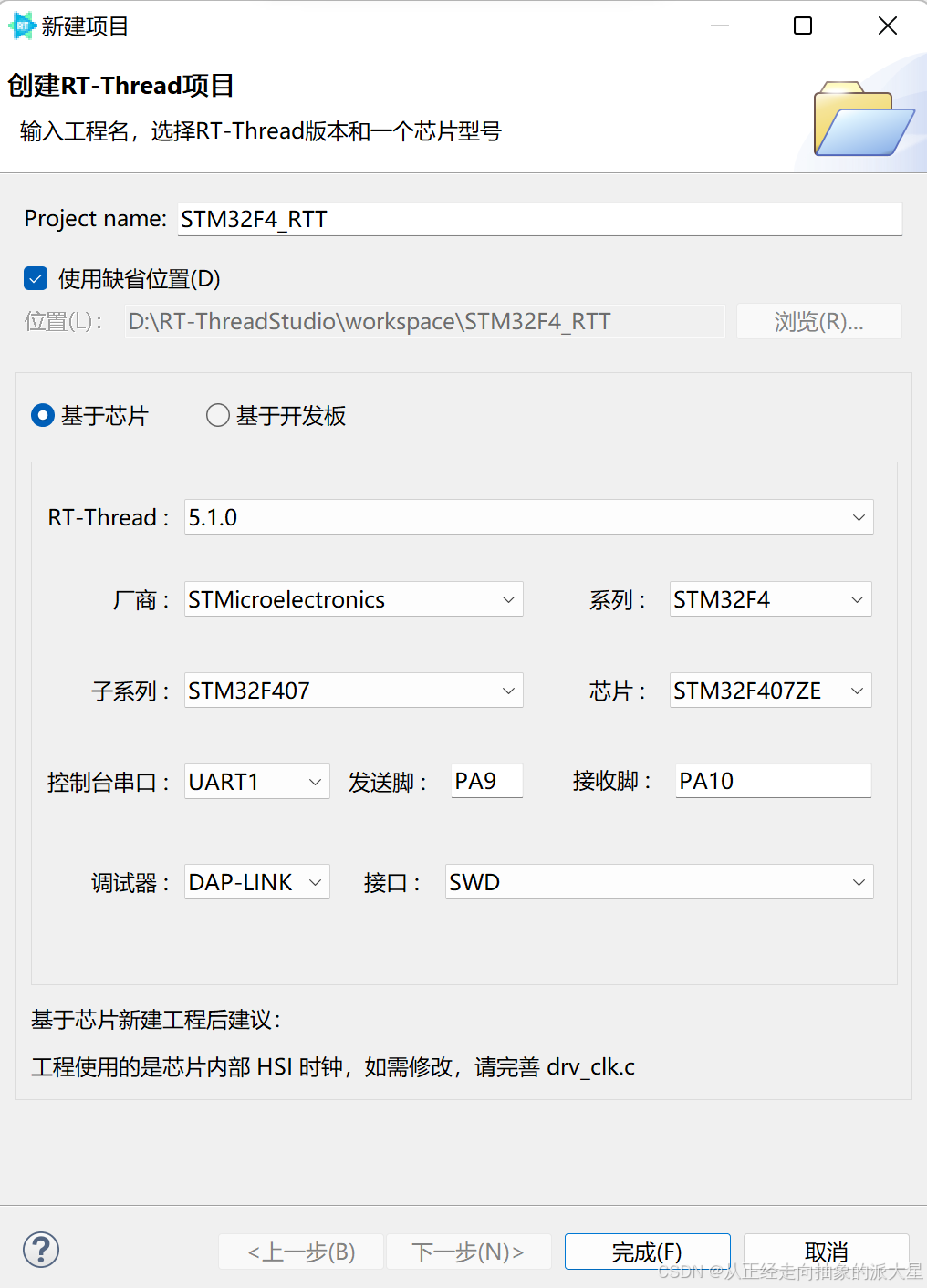The width and height of the screenshot is (927, 1288).
Task: Click the help question mark icon
Action: (x=40, y=1251)
